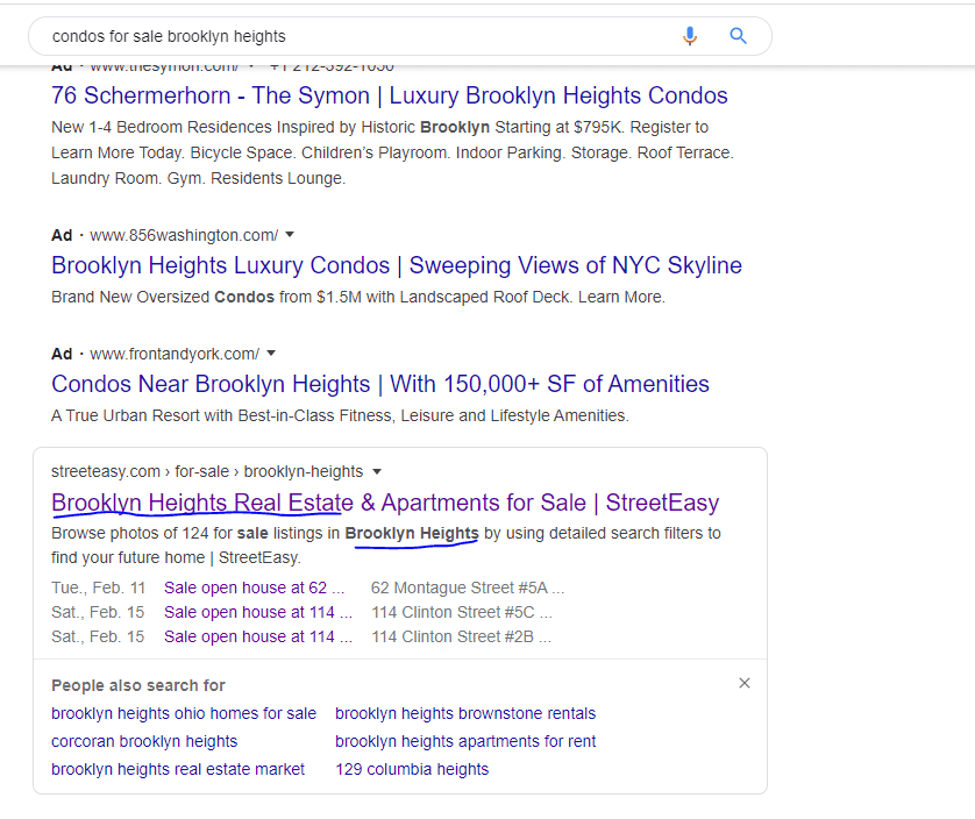This screenshot has width=975, height=819.
Task: Click Browse photos of 124 for sale snippet
Action: point(386,545)
